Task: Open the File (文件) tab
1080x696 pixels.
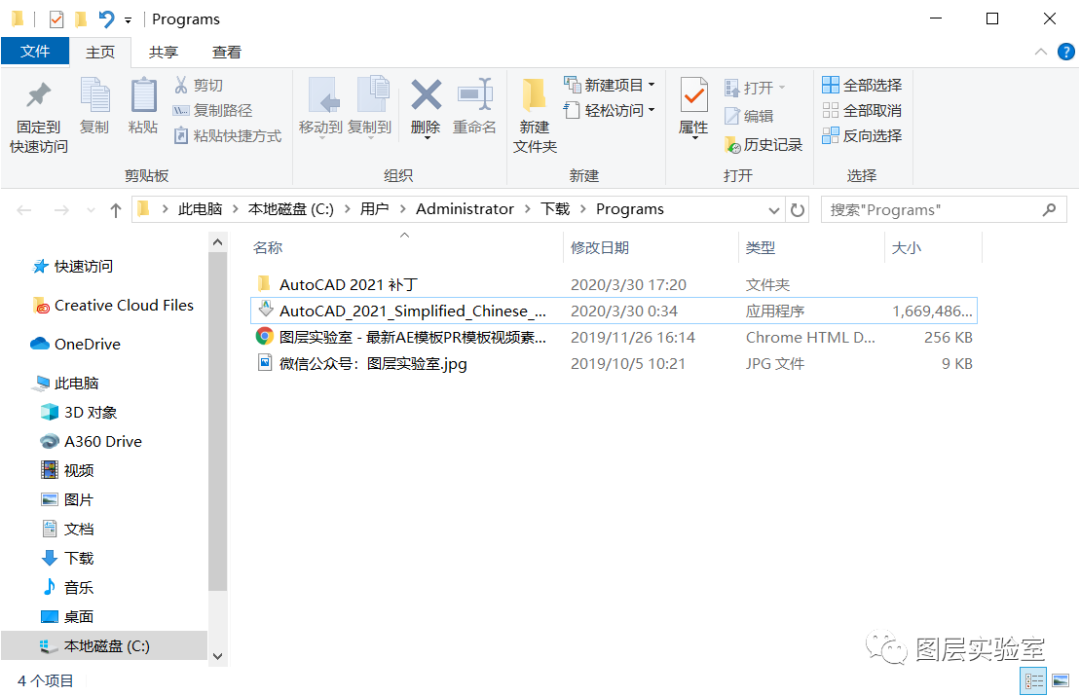Action: point(35,52)
